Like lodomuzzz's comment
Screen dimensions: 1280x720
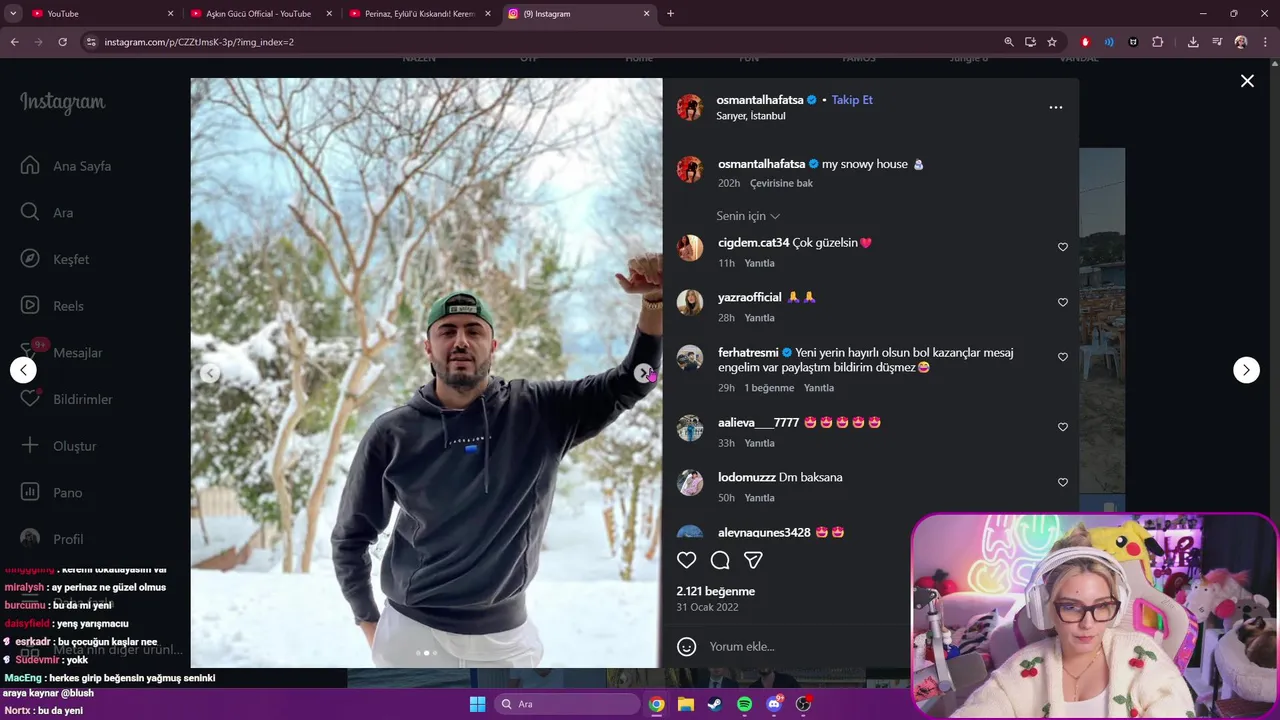pos(1063,482)
